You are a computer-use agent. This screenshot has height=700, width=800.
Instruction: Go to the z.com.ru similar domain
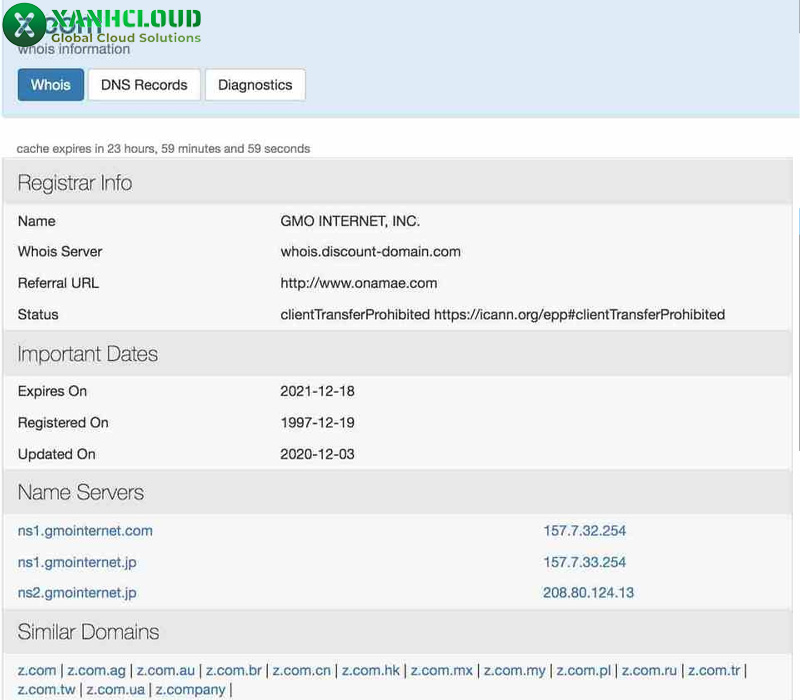coord(649,670)
